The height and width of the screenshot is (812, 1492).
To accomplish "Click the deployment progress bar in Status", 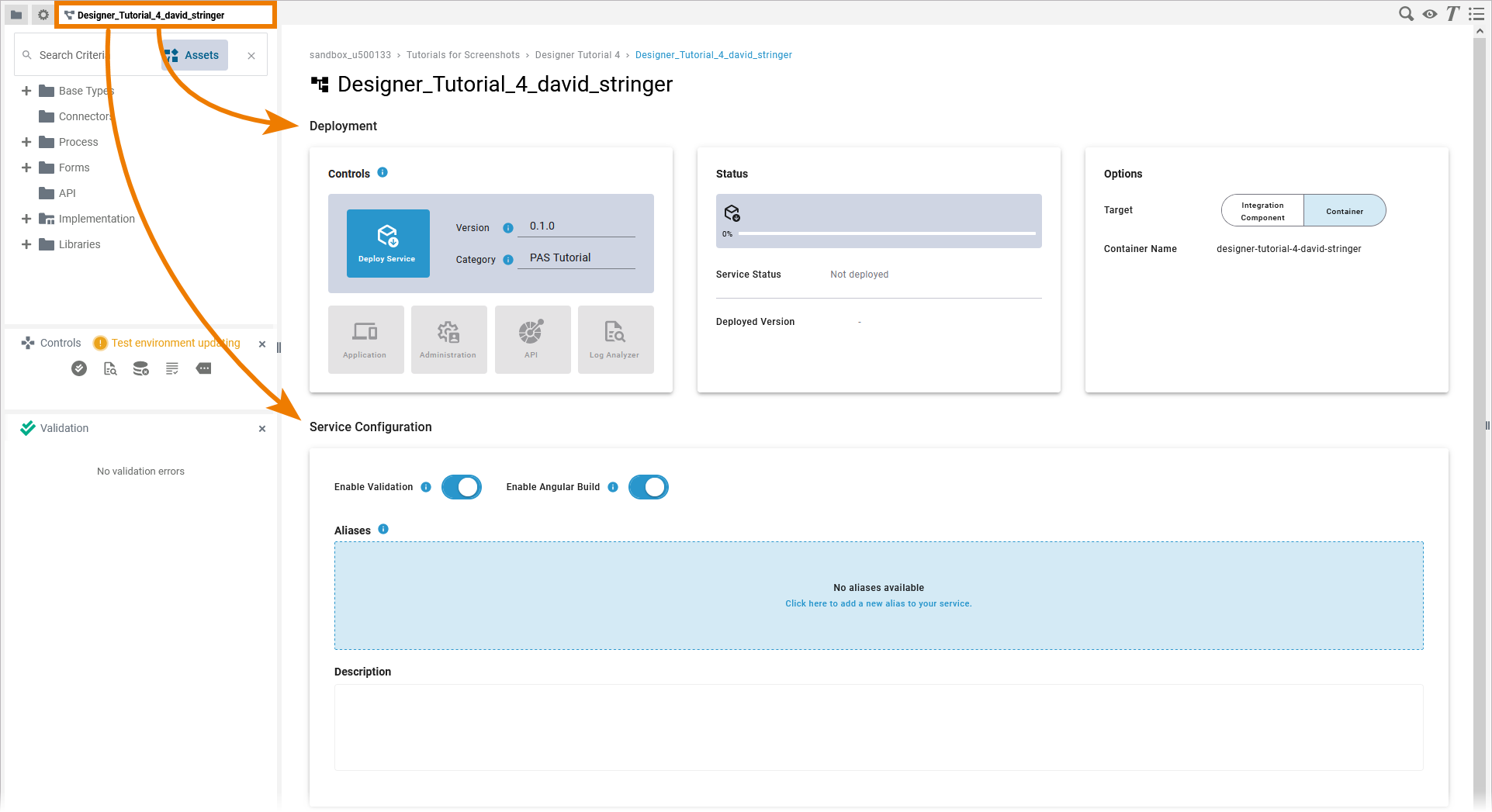I will (x=886, y=233).
